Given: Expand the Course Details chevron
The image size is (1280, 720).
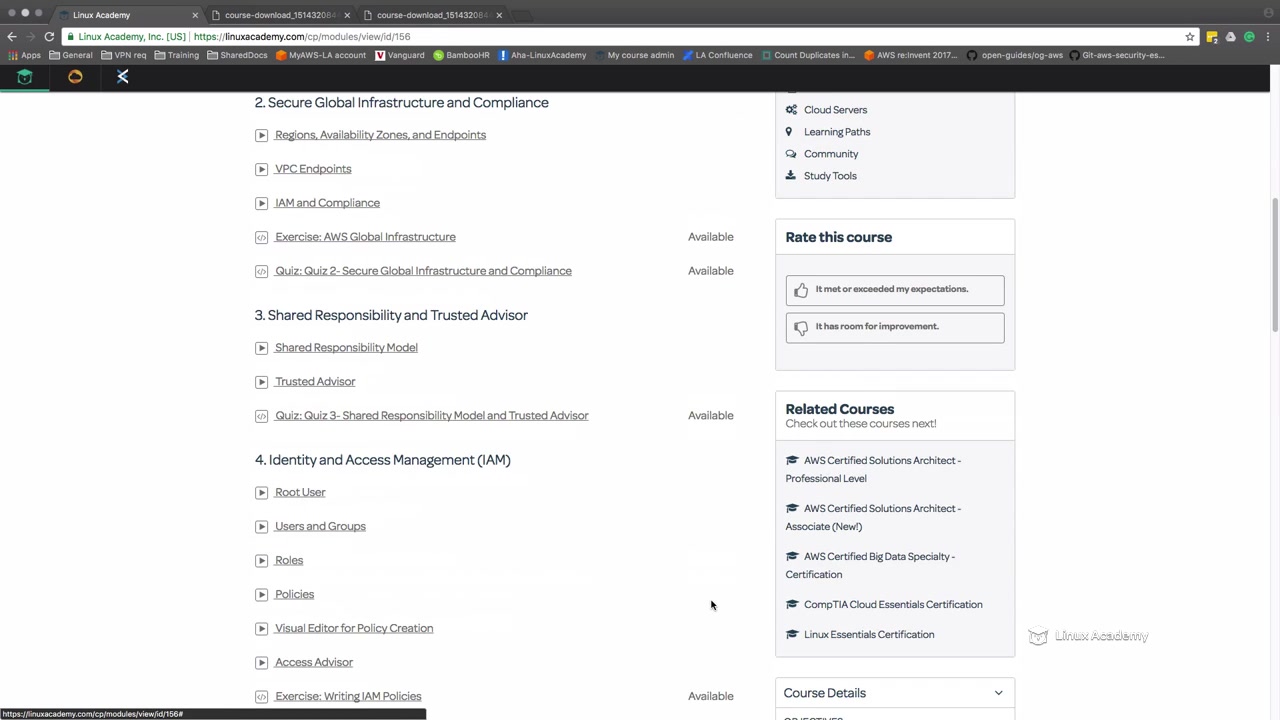Looking at the screenshot, I should 998,693.
